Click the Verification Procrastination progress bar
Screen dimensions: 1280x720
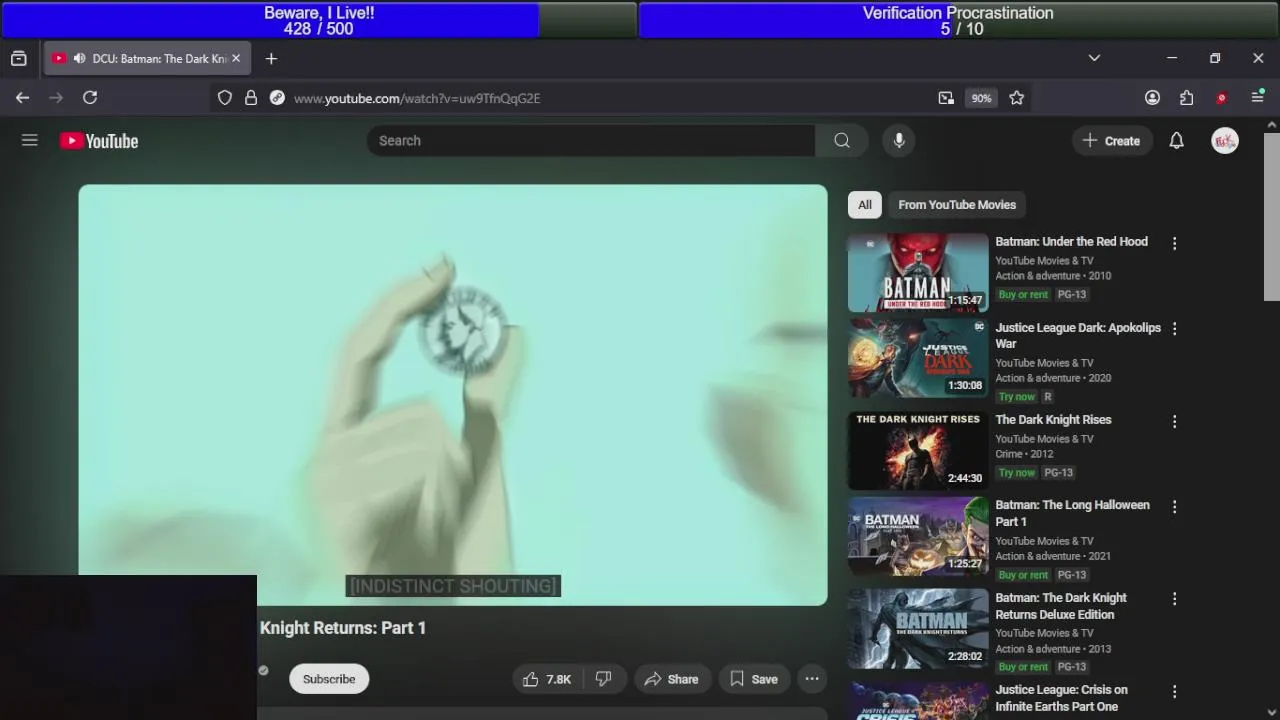[958, 20]
